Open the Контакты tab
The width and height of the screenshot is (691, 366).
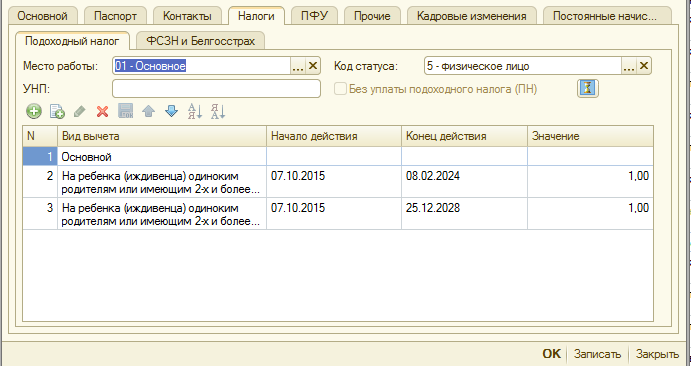tap(187, 16)
